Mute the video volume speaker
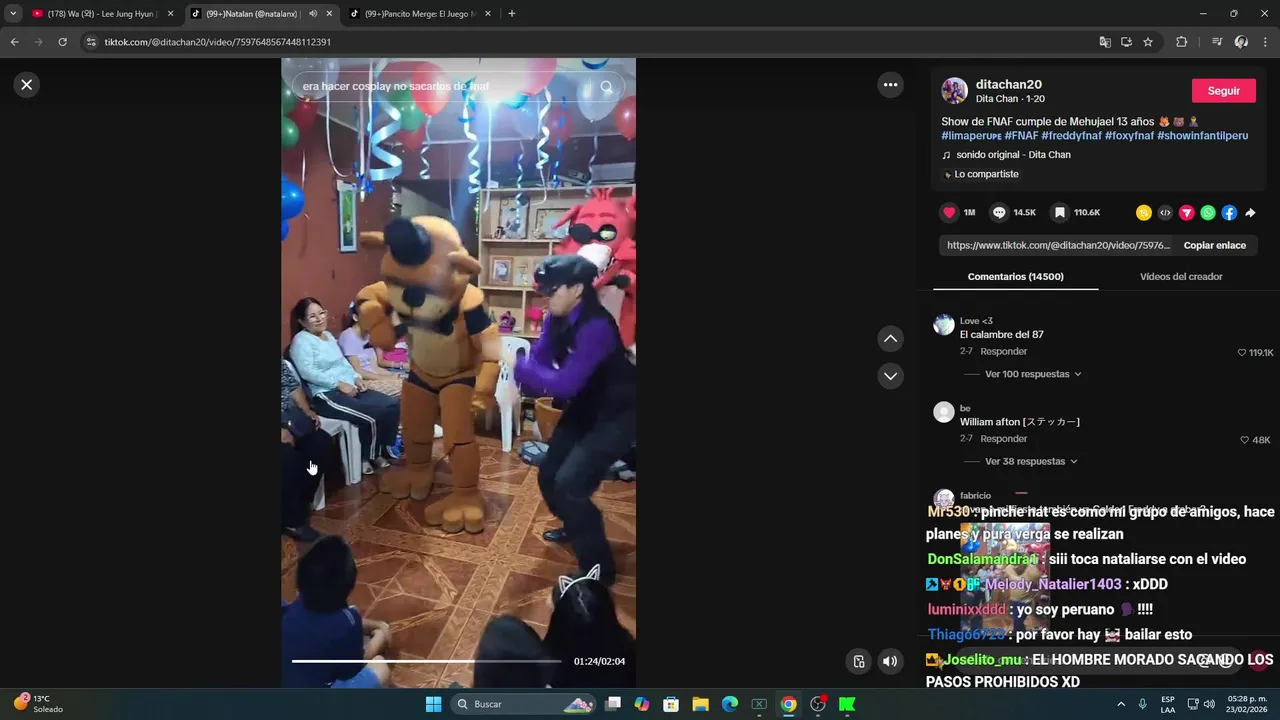Screen dimensions: 1280x720 [890, 661]
